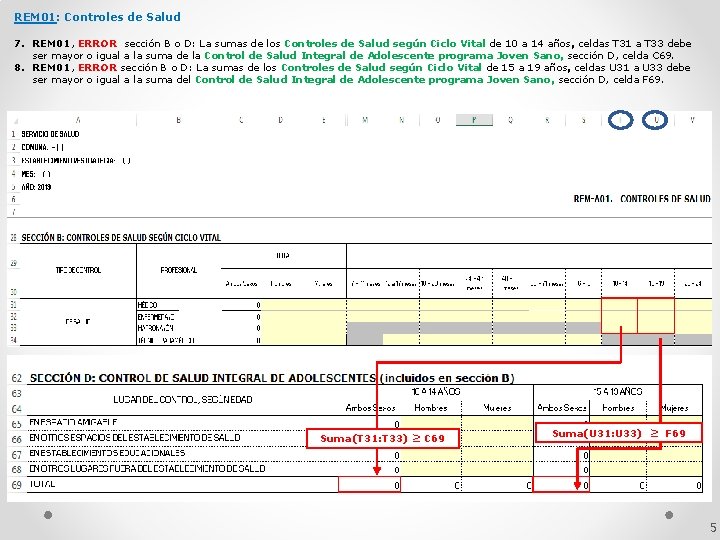The image size is (720, 540).
Task: Select cell T31 in the 10-14 column
Action: (x=619, y=304)
